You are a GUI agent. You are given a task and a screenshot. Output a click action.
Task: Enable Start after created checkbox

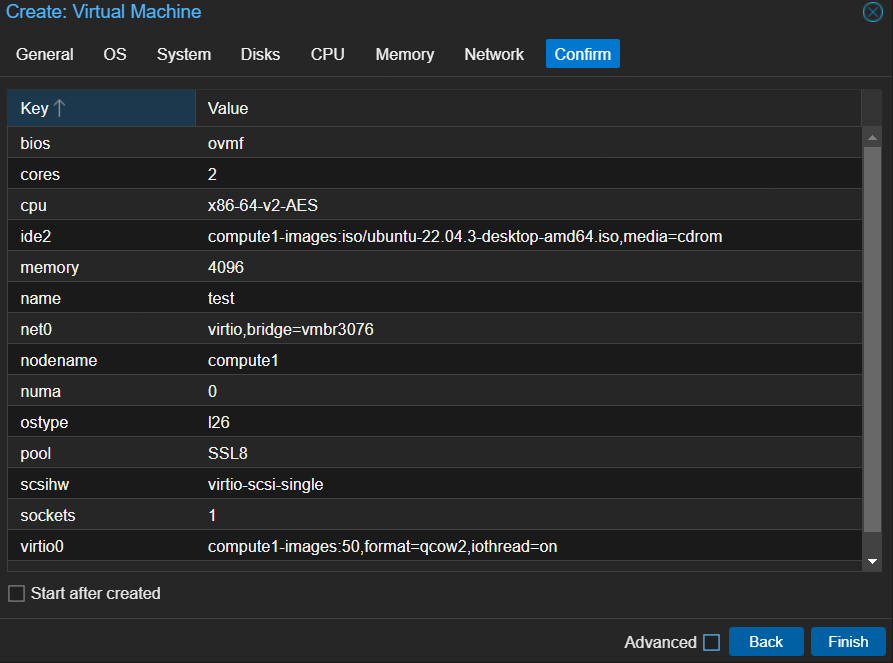(x=16, y=594)
